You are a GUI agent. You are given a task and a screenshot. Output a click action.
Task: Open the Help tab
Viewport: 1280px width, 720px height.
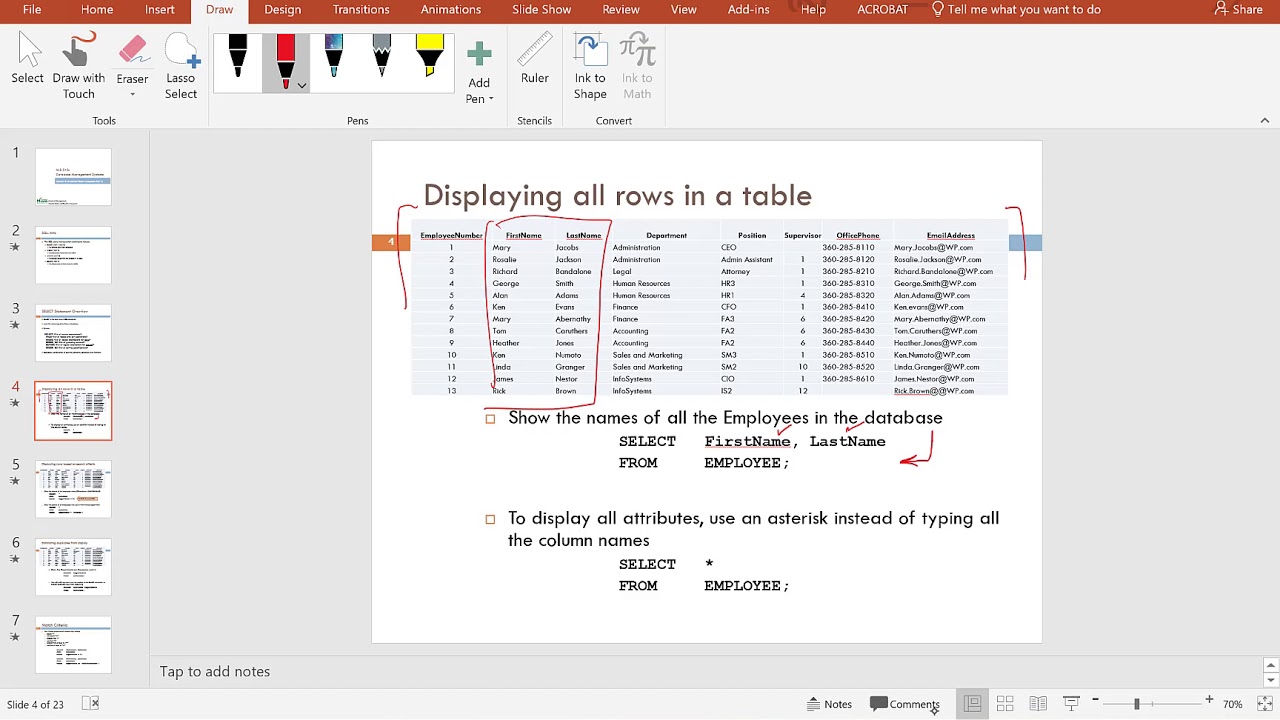[813, 9]
